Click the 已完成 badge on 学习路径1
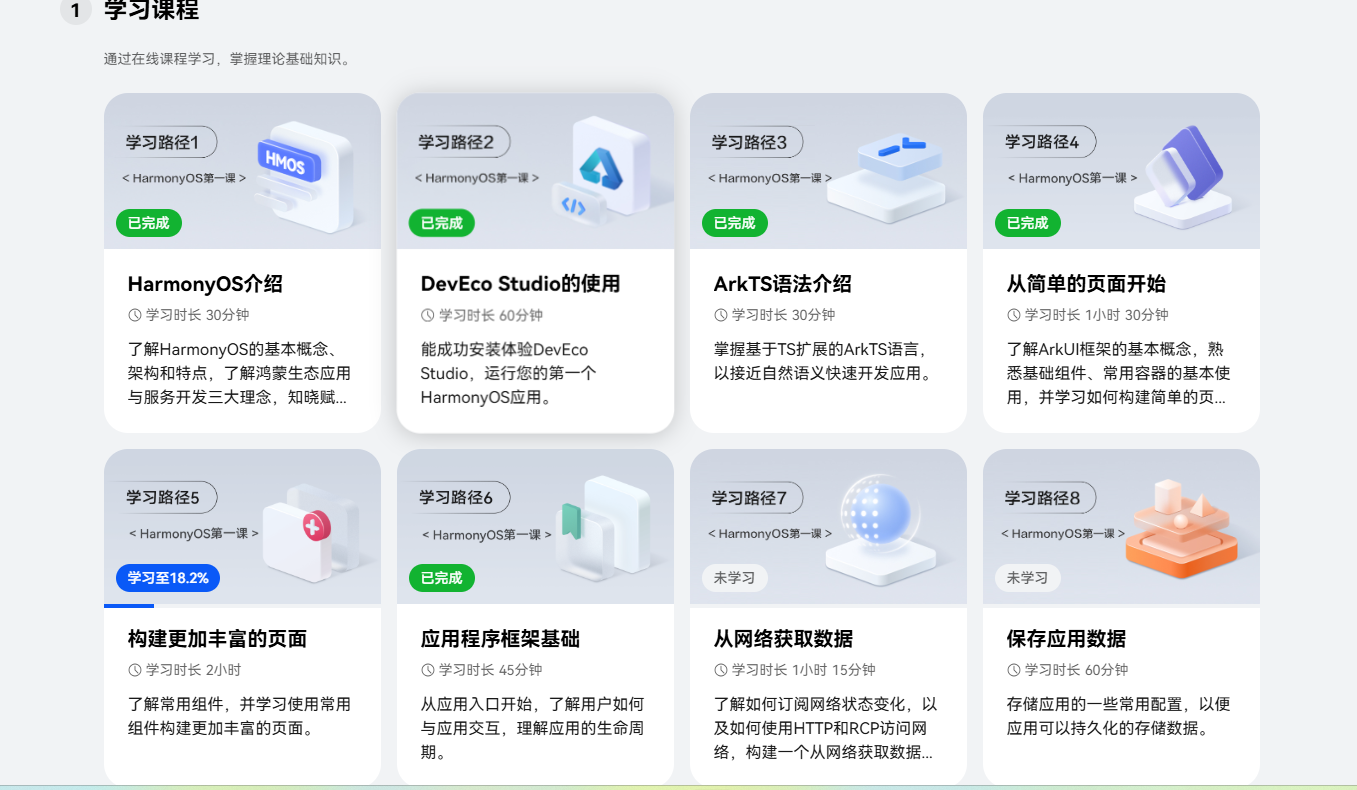Viewport: 1357px width, 790px height. coord(149,223)
